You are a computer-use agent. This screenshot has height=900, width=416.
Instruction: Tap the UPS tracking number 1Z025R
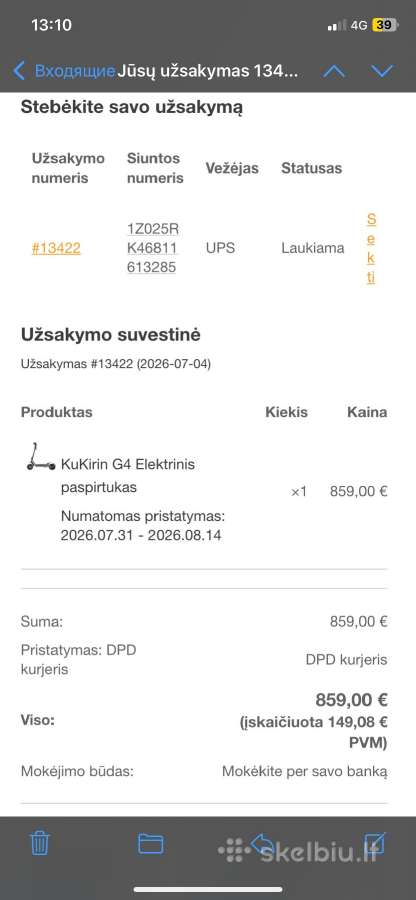(x=153, y=248)
